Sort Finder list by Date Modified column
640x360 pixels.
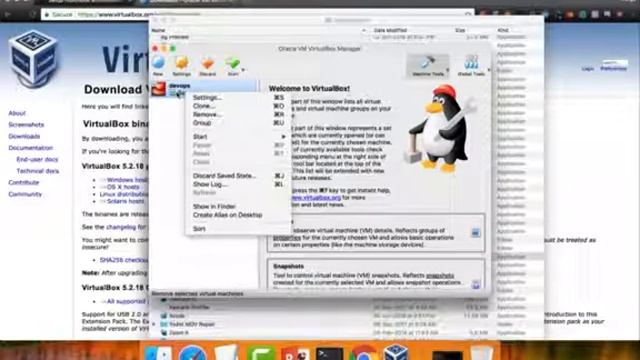pyautogui.click(x=390, y=30)
